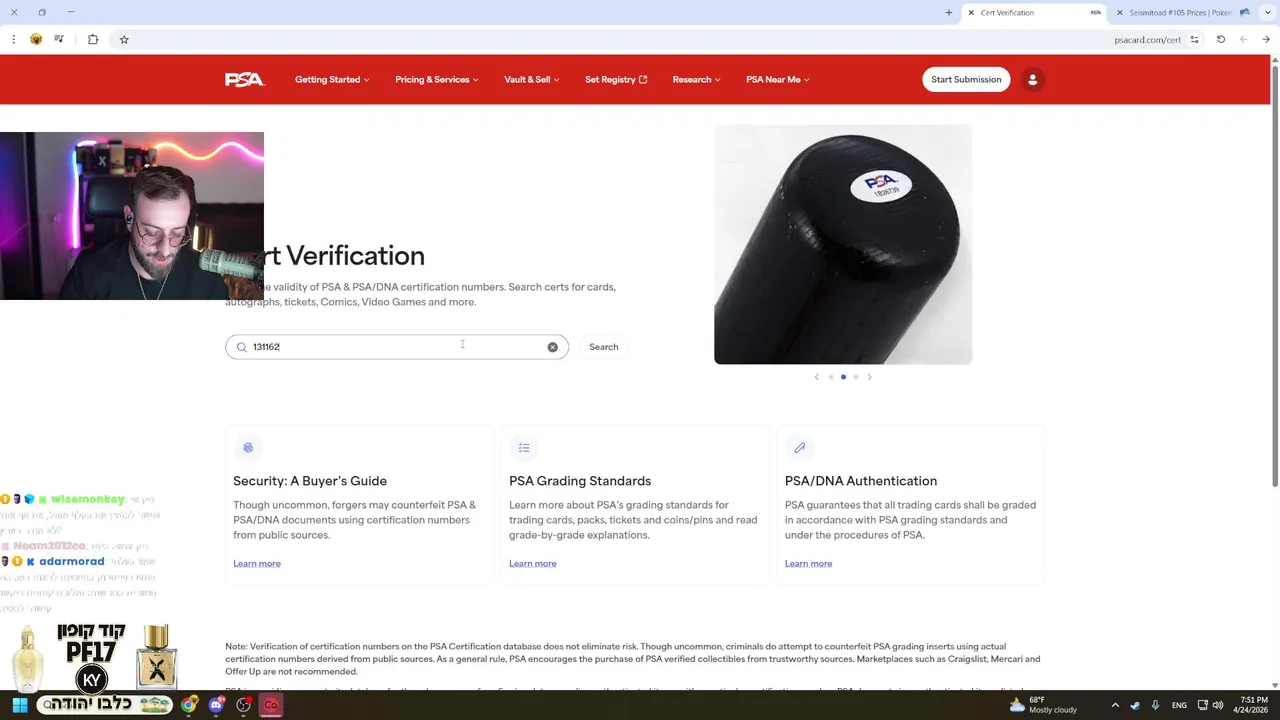
Task: Click the wisemonkey chat username
Action: 88,499
